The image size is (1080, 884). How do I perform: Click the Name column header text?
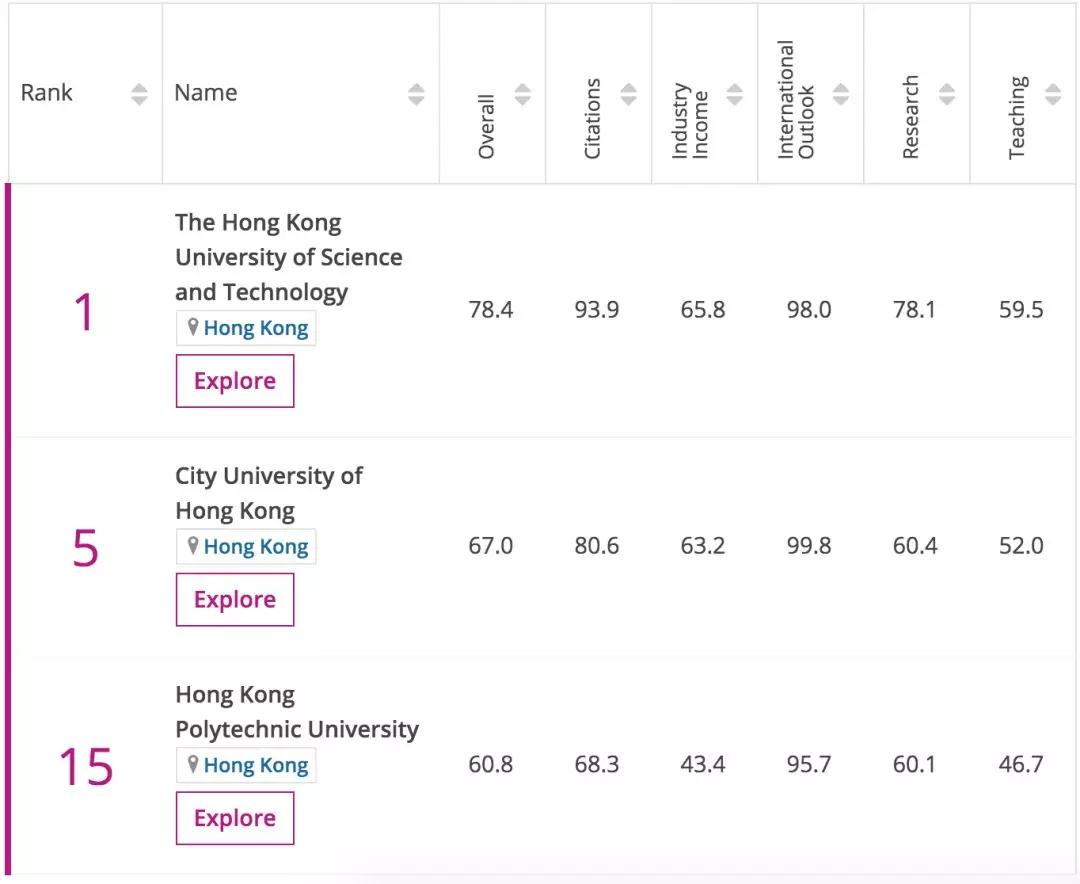pos(206,93)
